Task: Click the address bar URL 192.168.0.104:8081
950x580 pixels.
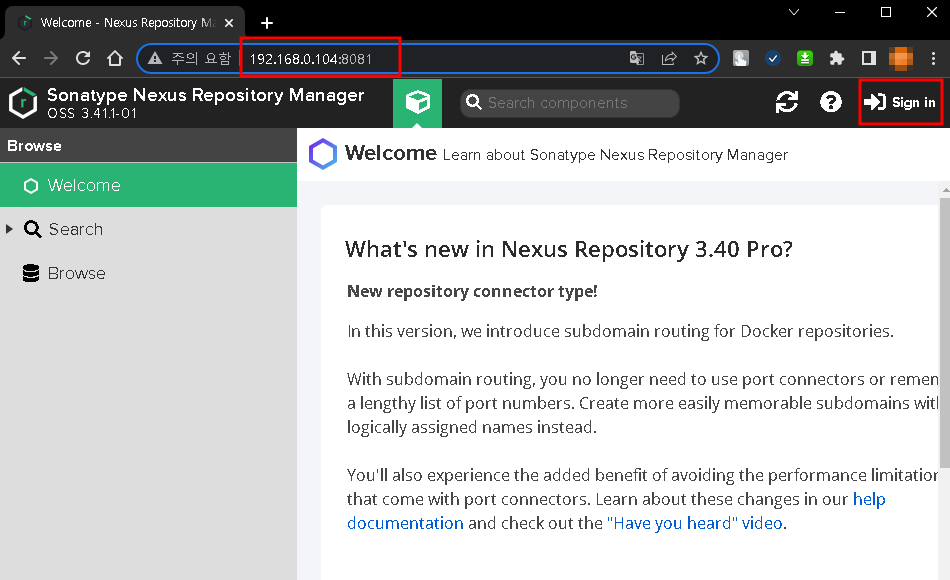Action: tap(311, 59)
